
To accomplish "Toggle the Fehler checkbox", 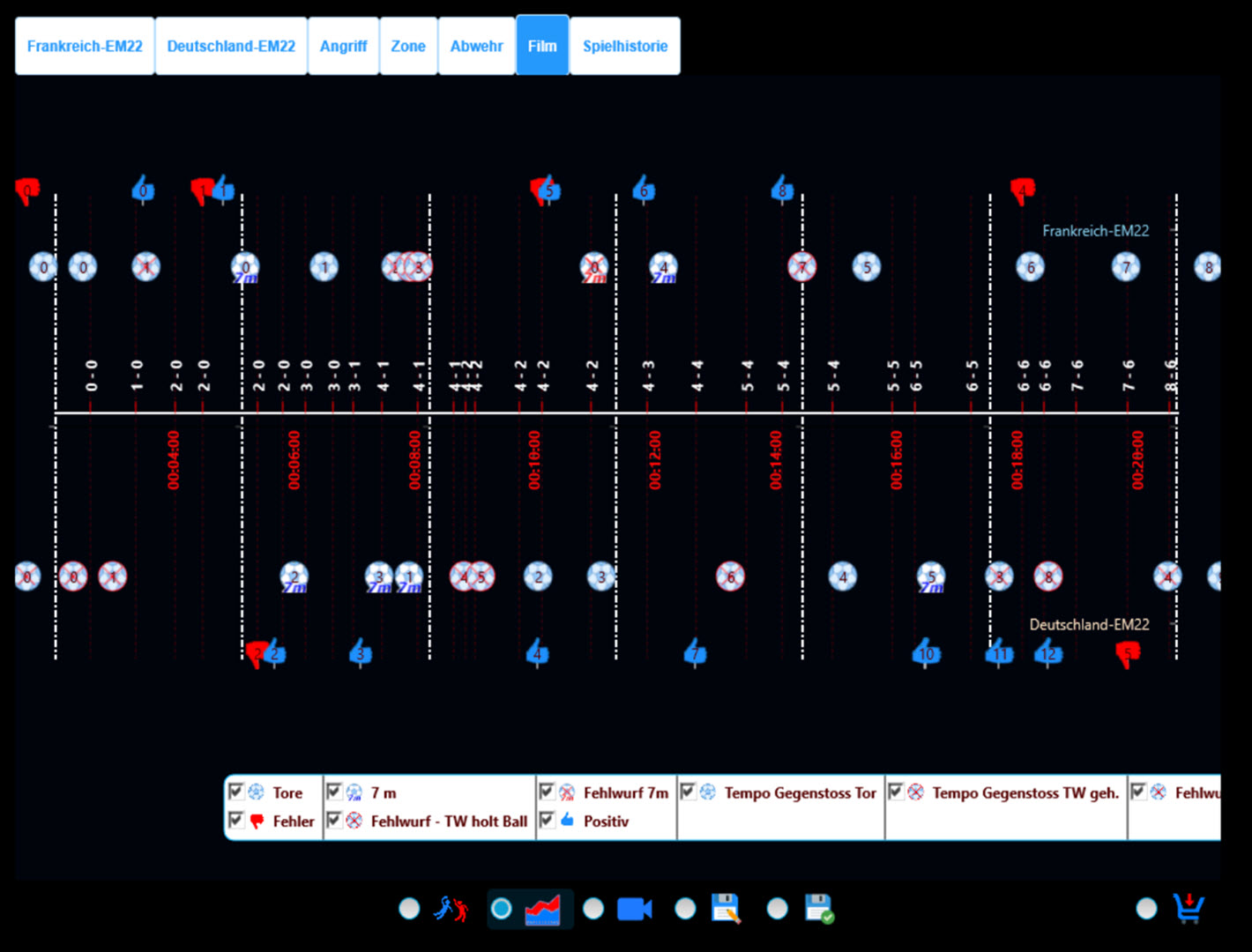I will point(236,820).
